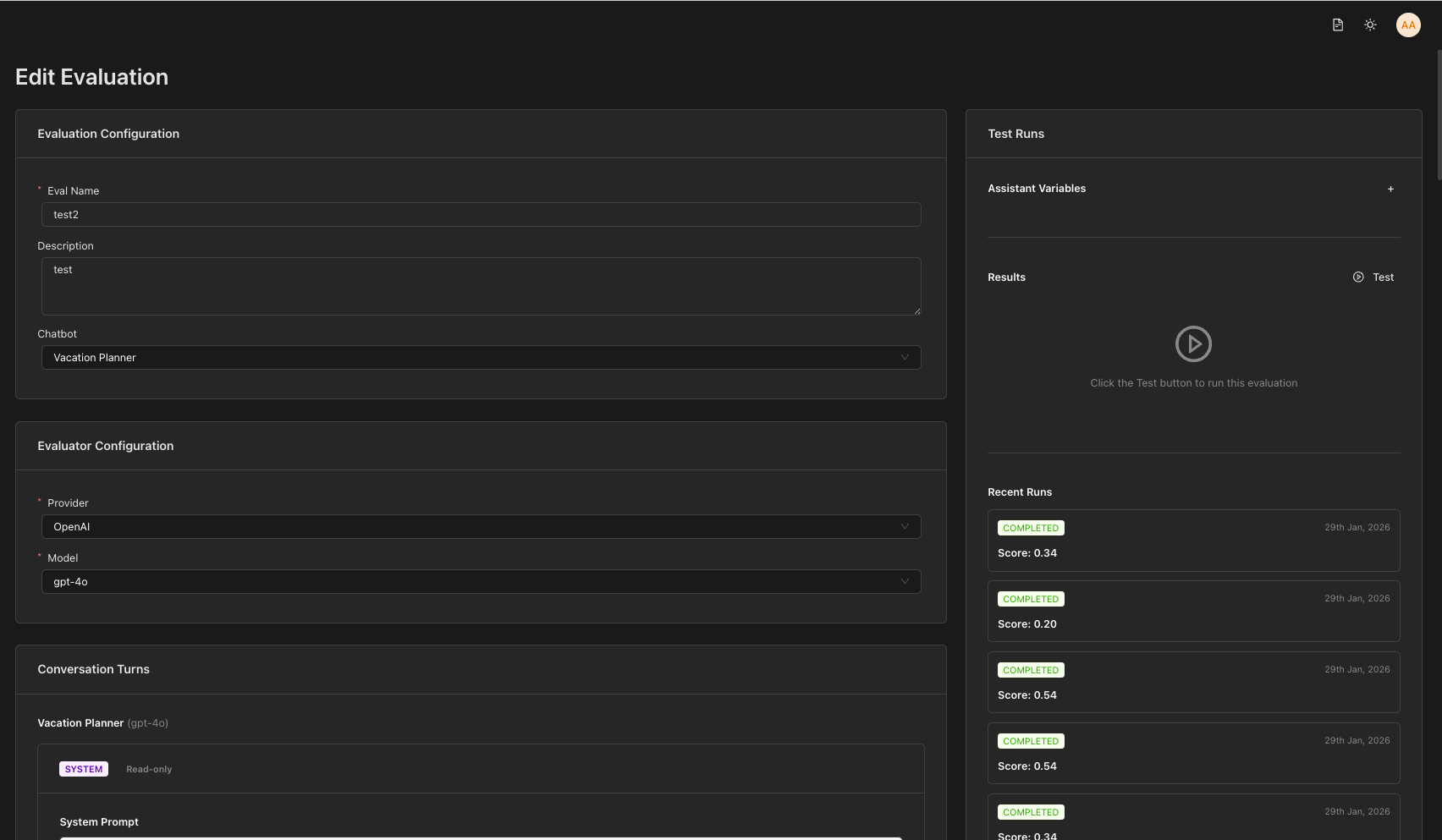Open the Vacation Planner chatbot dropdown
The image size is (1442, 840).
(x=481, y=357)
